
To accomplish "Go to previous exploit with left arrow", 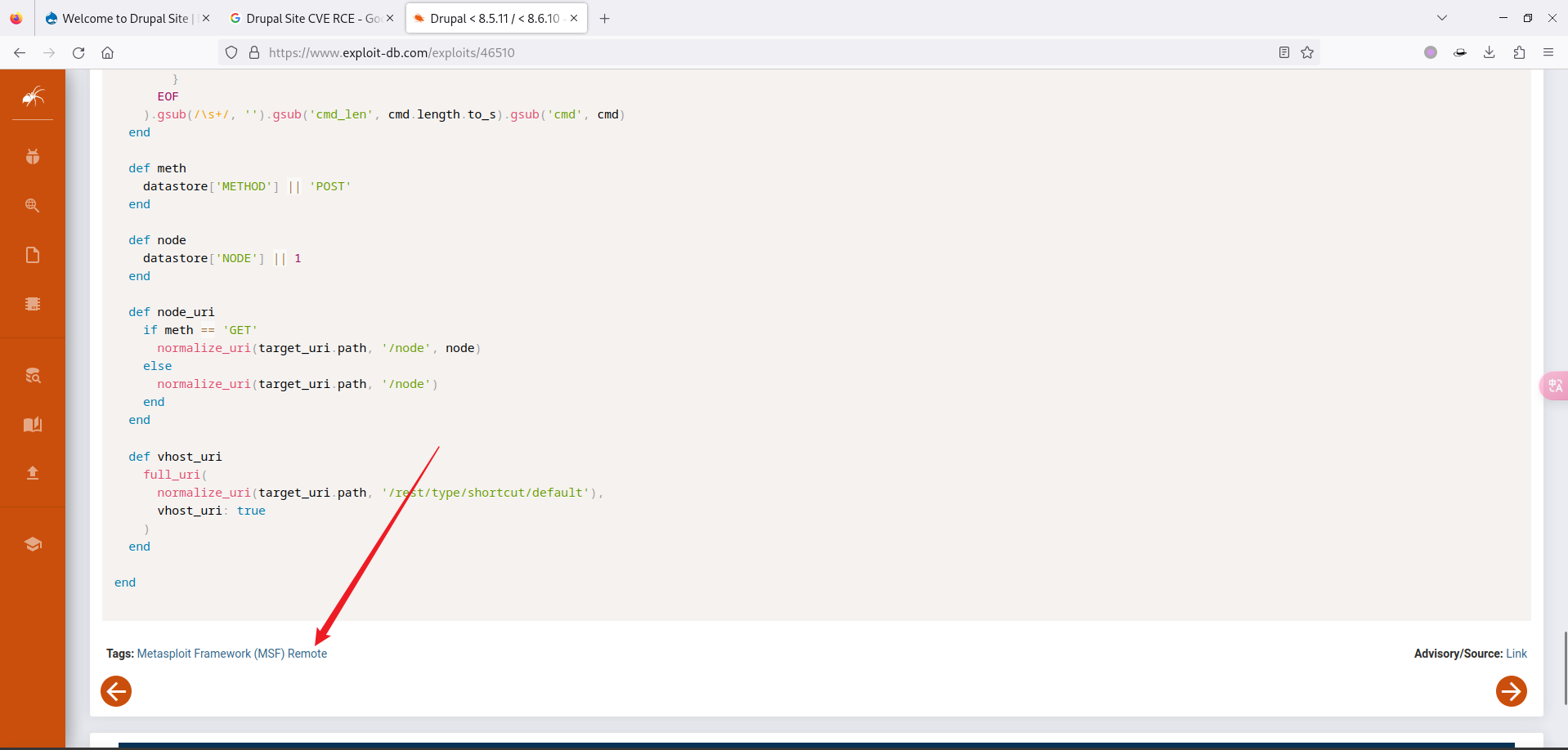I will (116, 691).
